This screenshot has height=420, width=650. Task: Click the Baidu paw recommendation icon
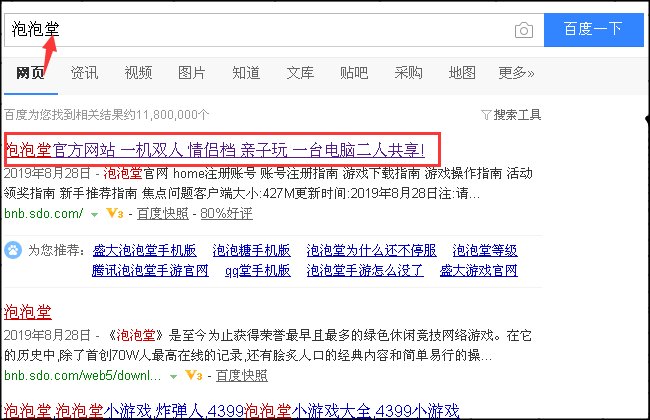13,250
